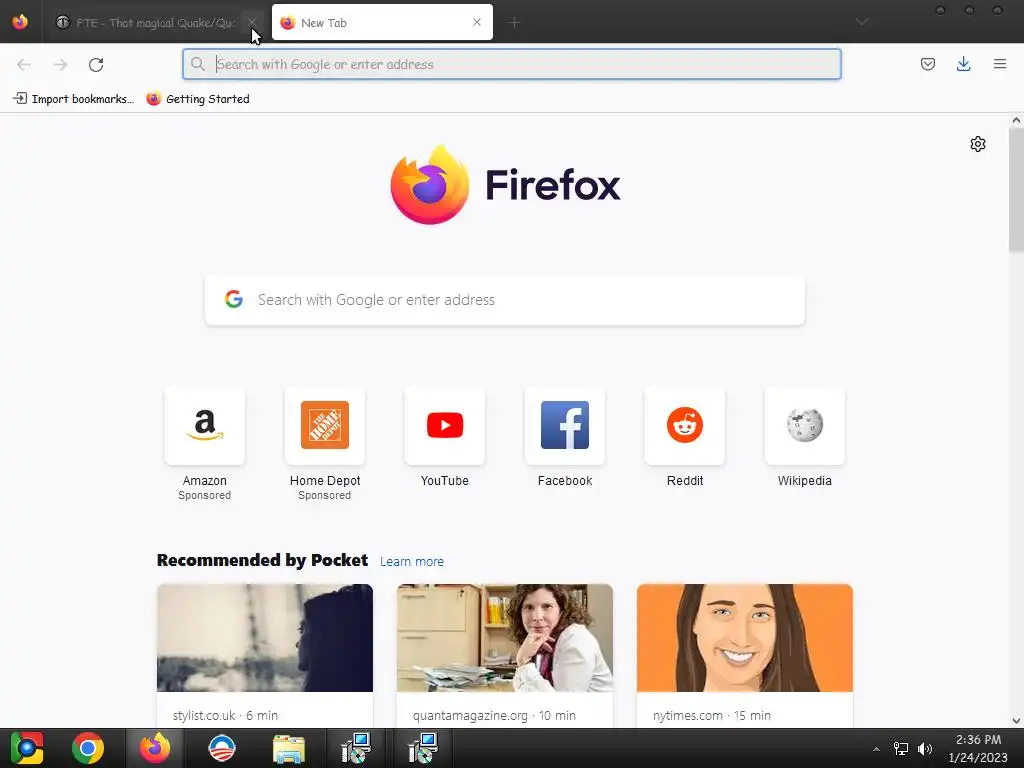The width and height of the screenshot is (1024, 768).
Task: Open Getting Started bookmark
Action: 198,99
